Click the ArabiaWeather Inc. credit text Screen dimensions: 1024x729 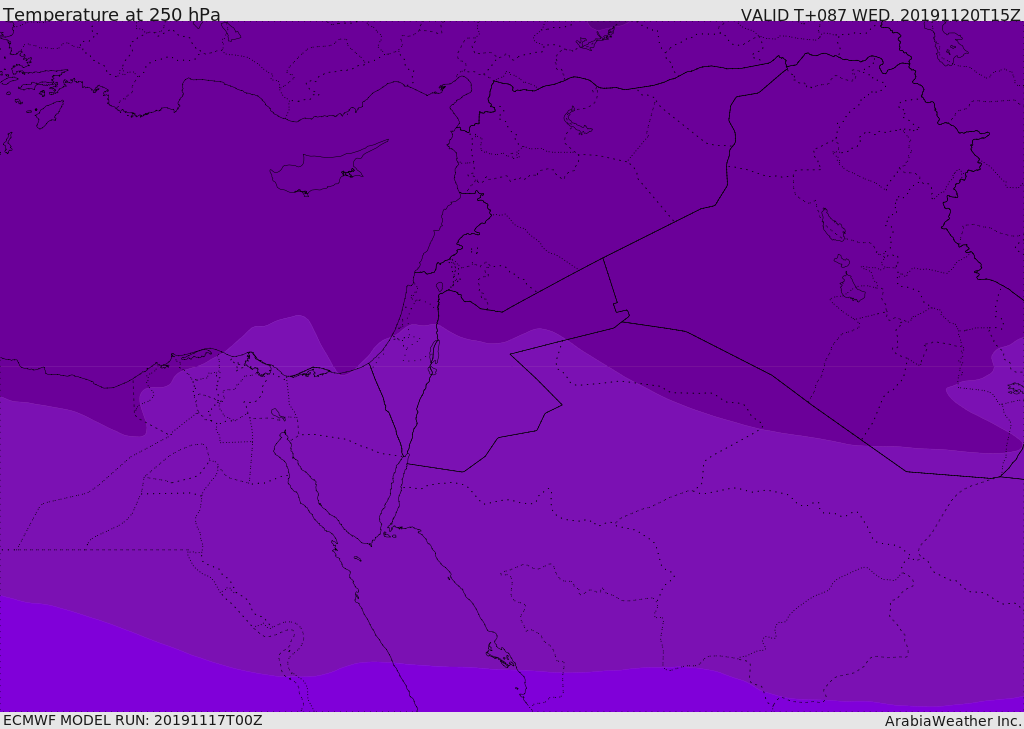coord(953,721)
